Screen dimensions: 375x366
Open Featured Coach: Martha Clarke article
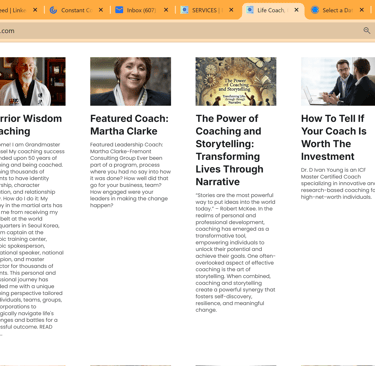[129, 125]
